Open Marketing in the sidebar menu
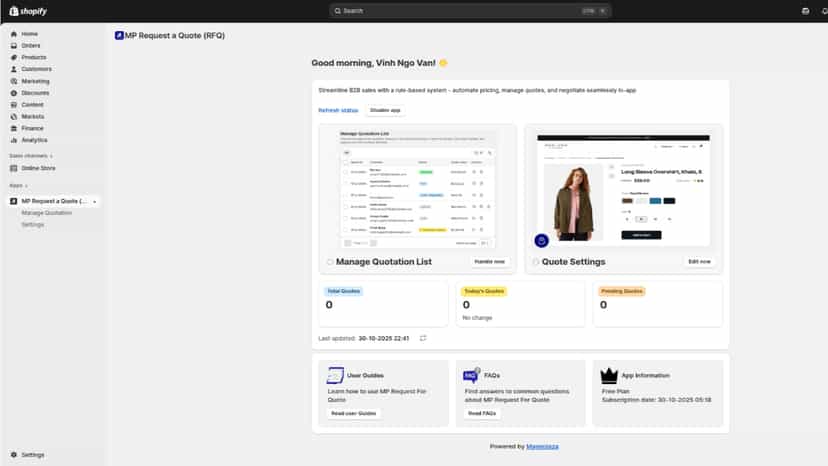828x466 pixels. pyautogui.click(x=35, y=81)
